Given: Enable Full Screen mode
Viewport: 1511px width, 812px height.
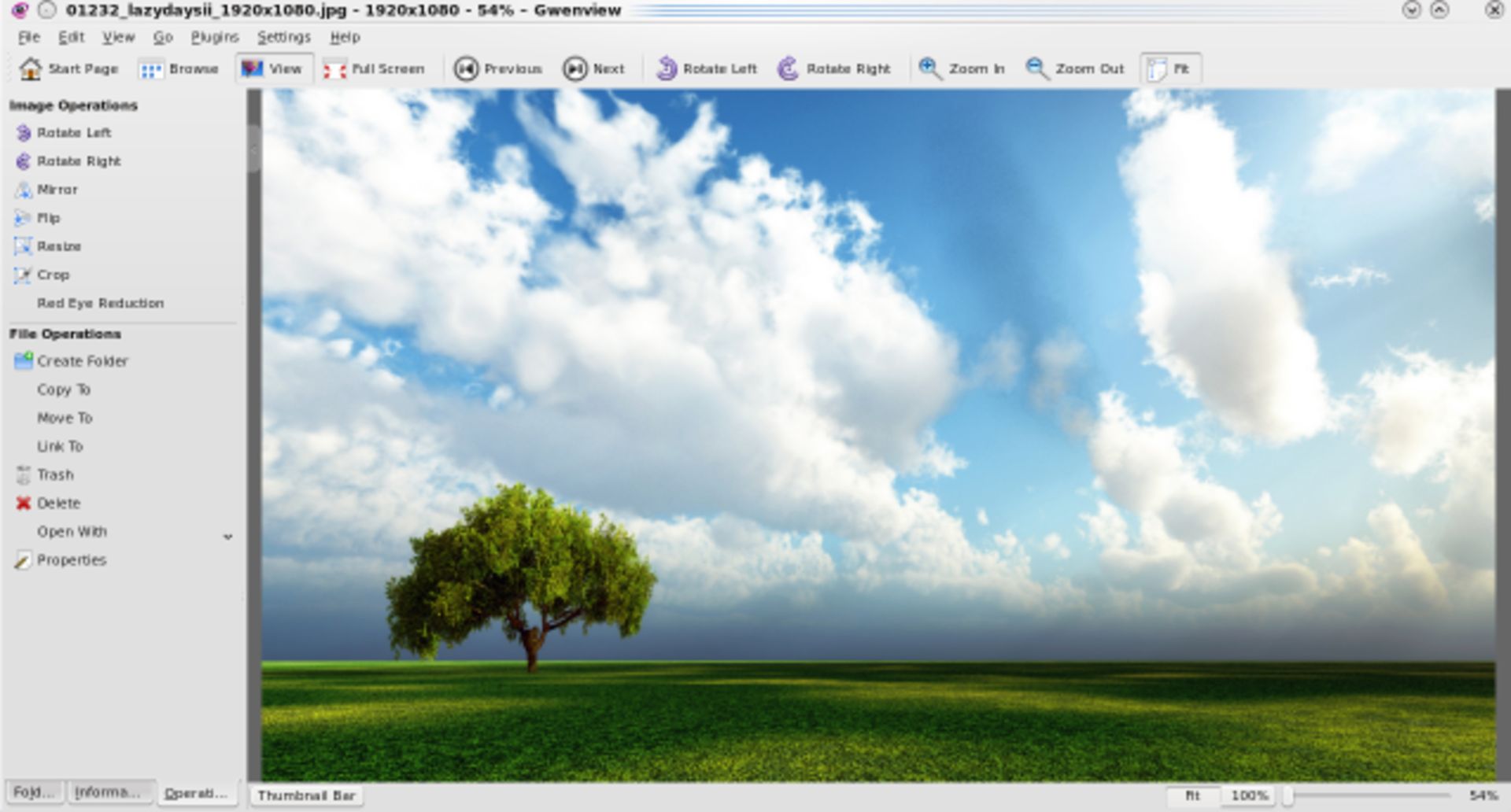Looking at the screenshot, I should [375, 68].
